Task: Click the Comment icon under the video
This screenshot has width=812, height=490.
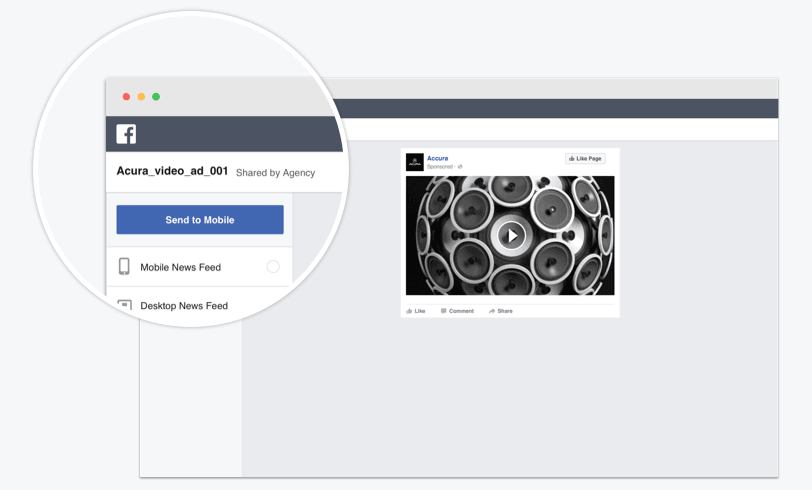Action: click(444, 311)
